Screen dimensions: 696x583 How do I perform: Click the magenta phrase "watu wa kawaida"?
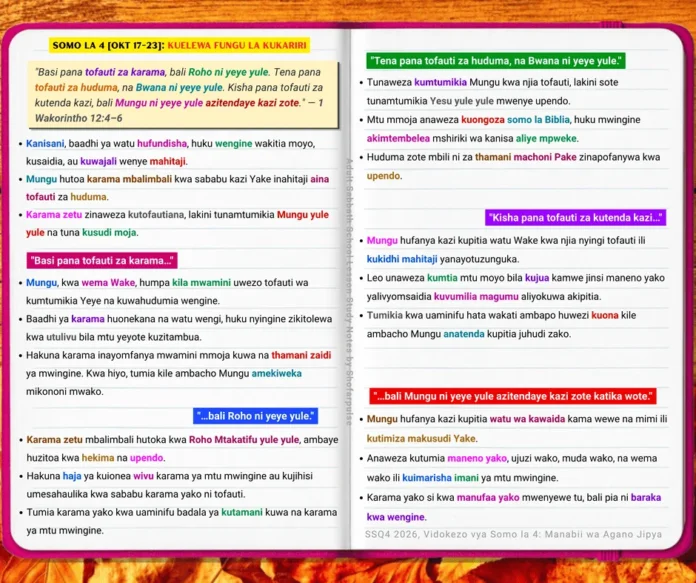click(527, 419)
